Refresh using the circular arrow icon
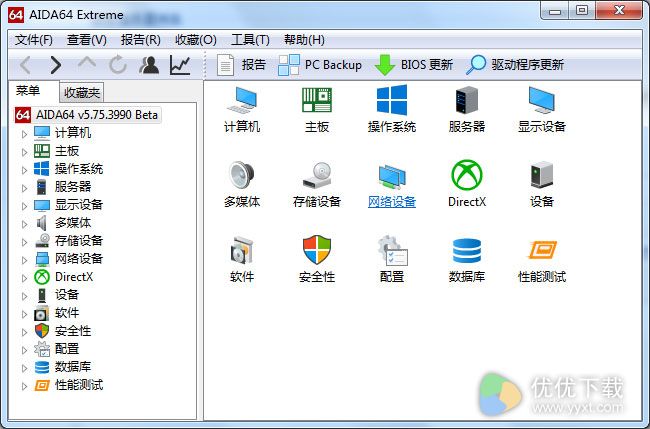This screenshot has height=429, width=650. point(118,65)
